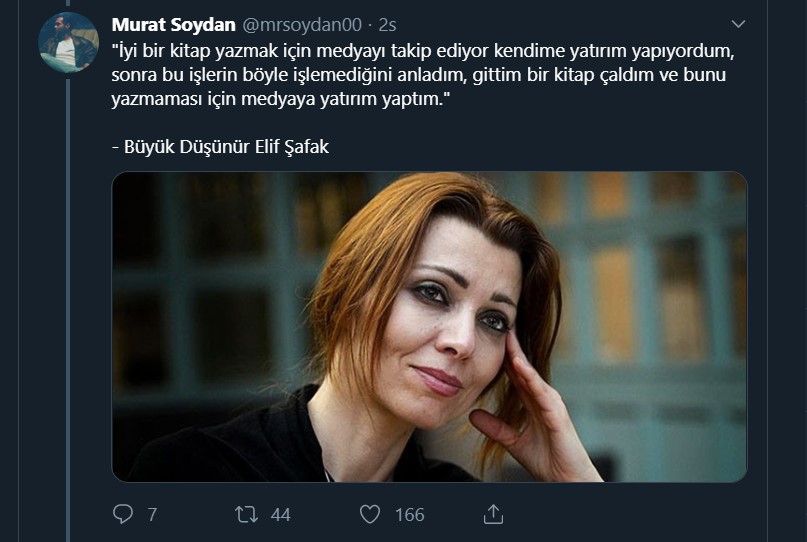Click the retweet count 44
Image resolution: width=807 pixels, height=542 pixels.
coord(280,514)
